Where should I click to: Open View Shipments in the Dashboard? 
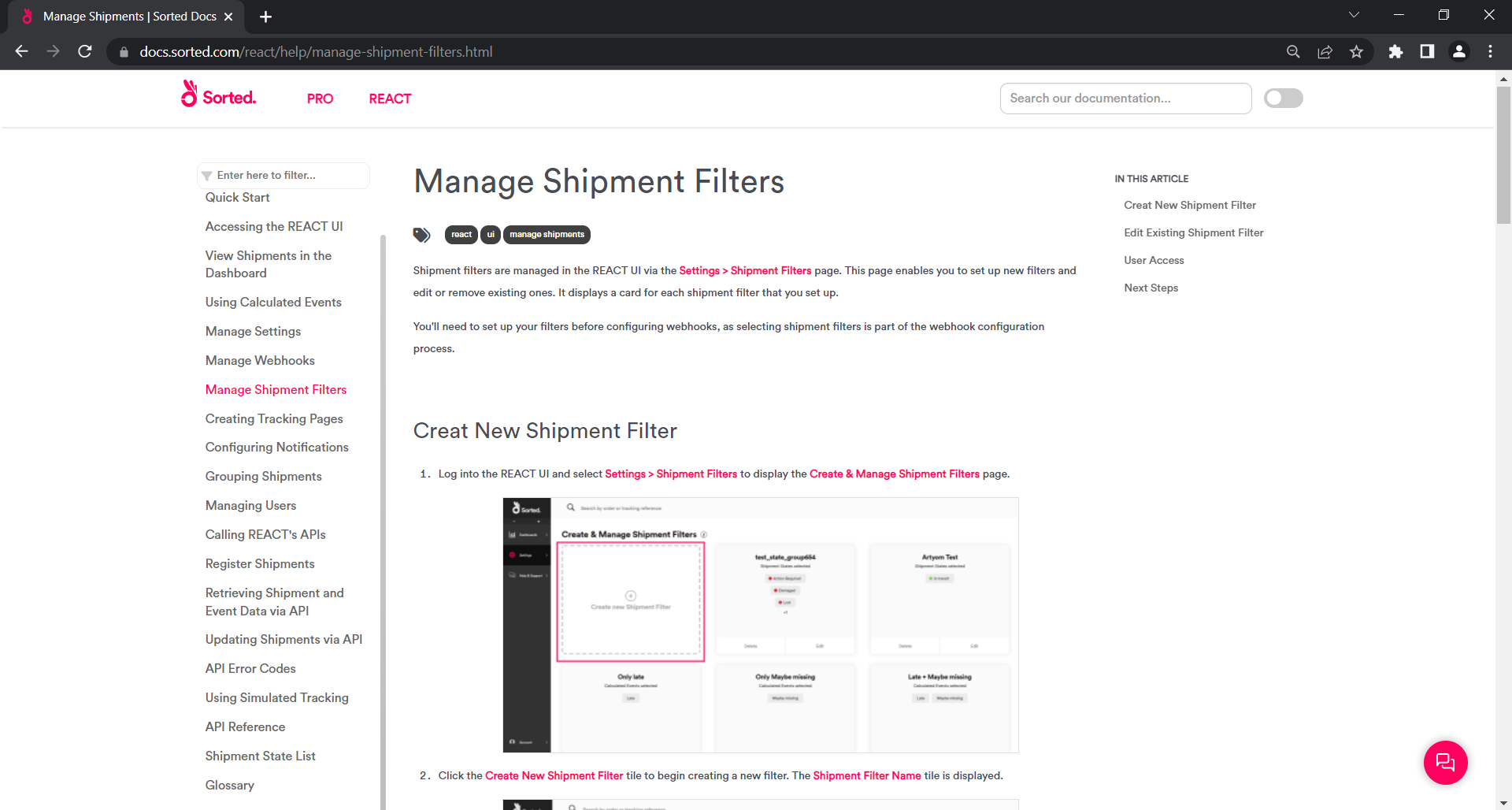269,264
